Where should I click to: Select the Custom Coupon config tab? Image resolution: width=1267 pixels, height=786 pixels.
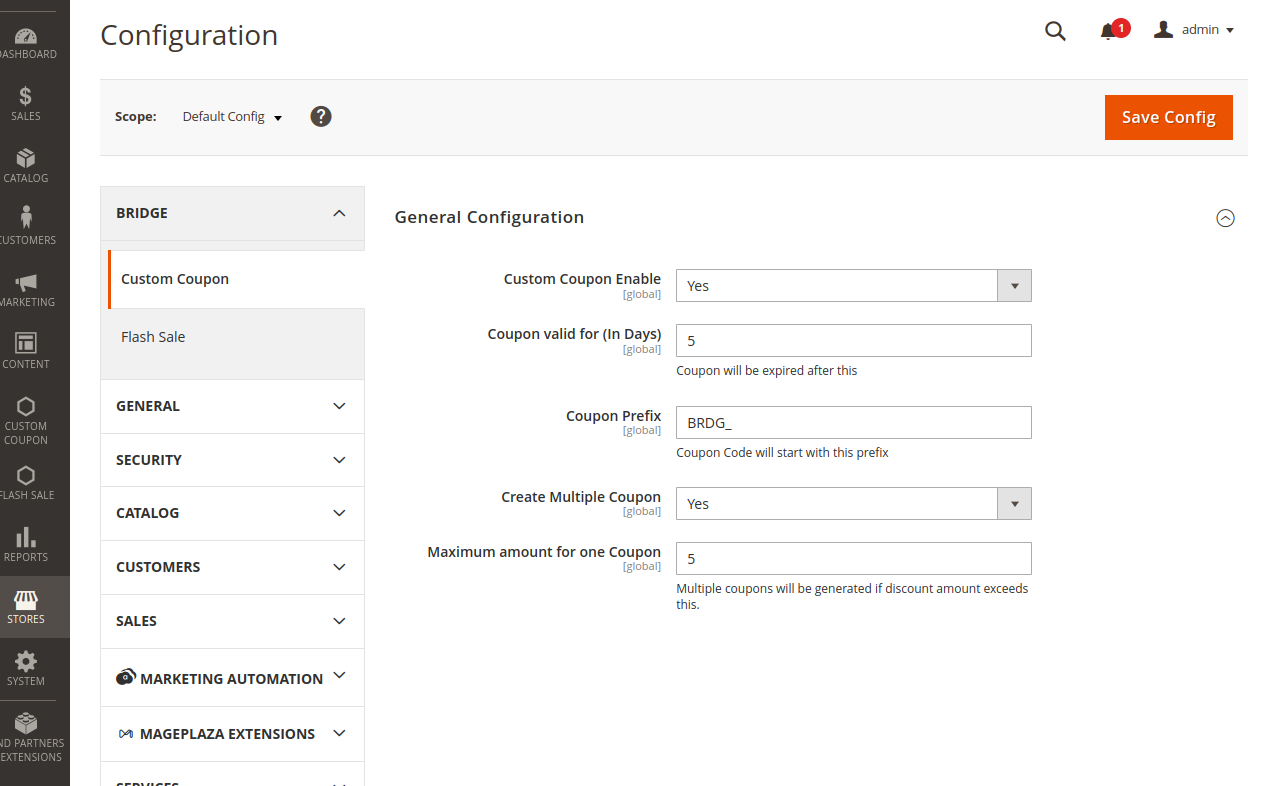point(175,279)
